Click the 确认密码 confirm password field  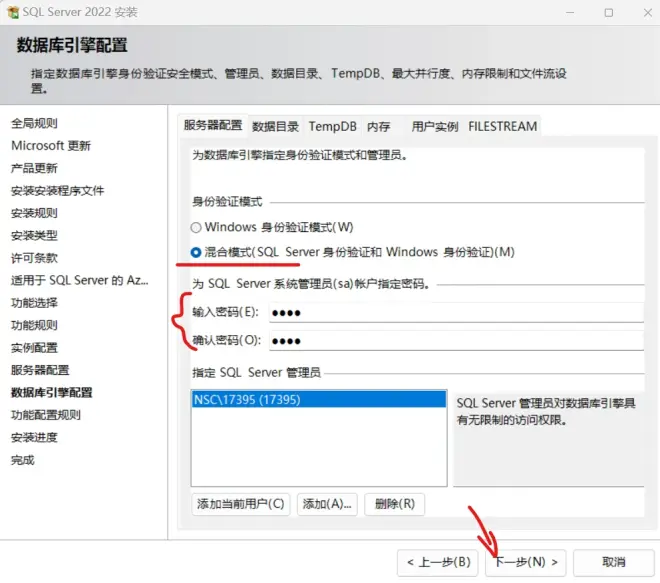click(x=456, y=341)
